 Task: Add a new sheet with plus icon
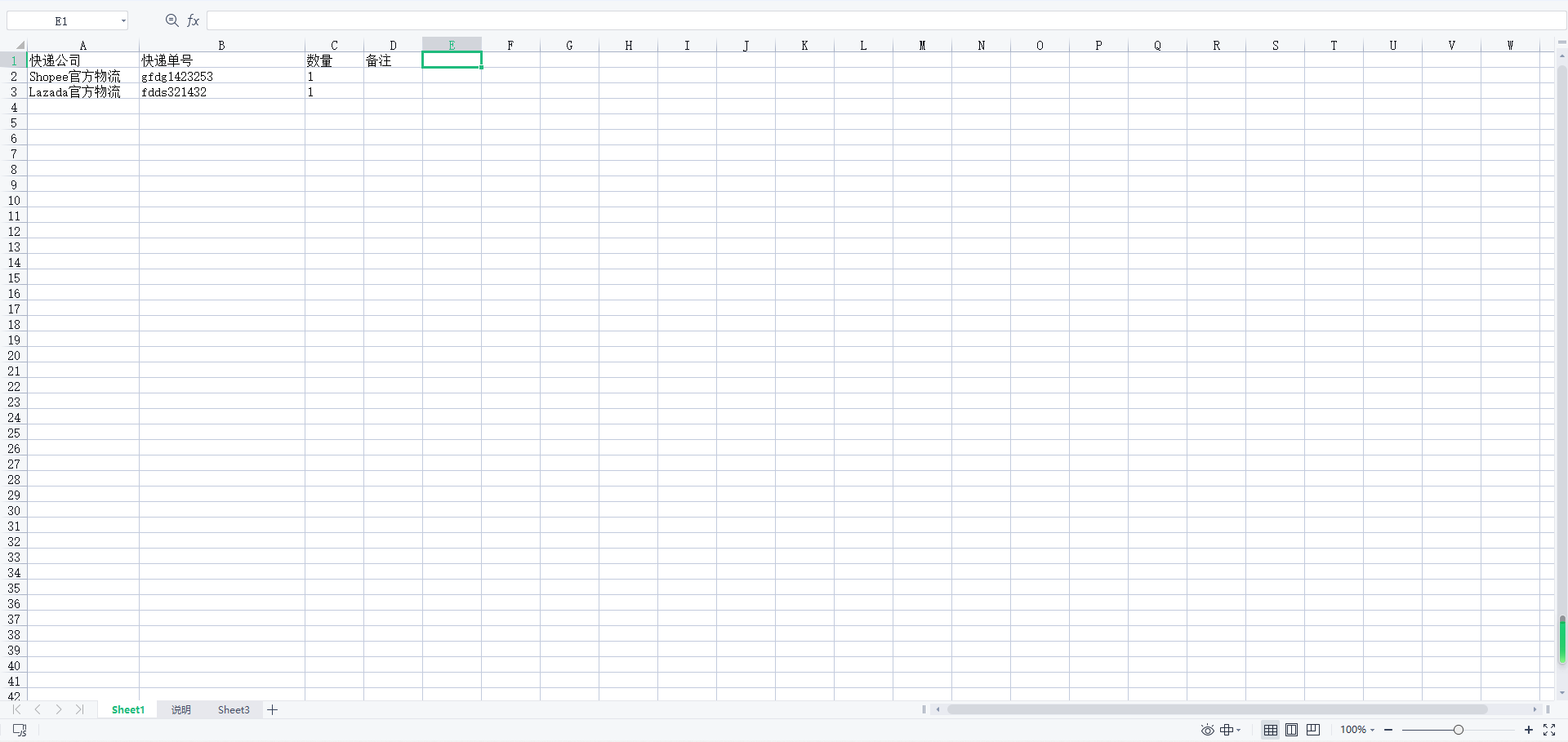273,710
